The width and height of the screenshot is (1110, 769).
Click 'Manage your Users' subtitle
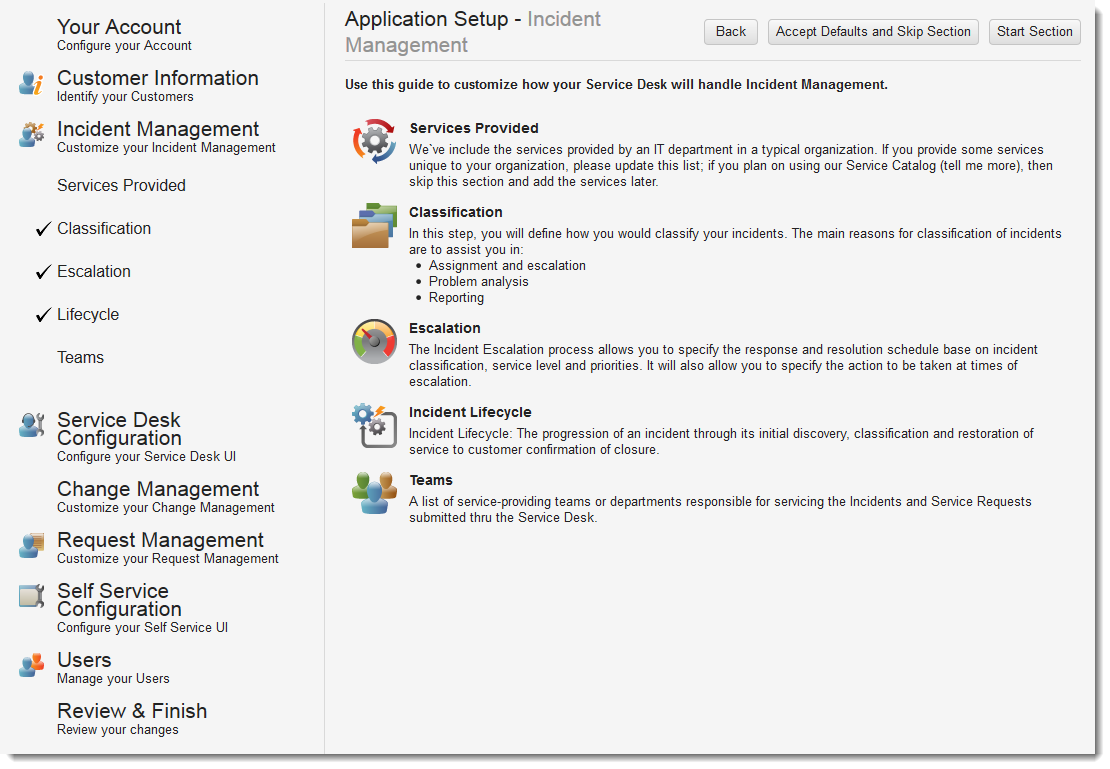(113, 679)
